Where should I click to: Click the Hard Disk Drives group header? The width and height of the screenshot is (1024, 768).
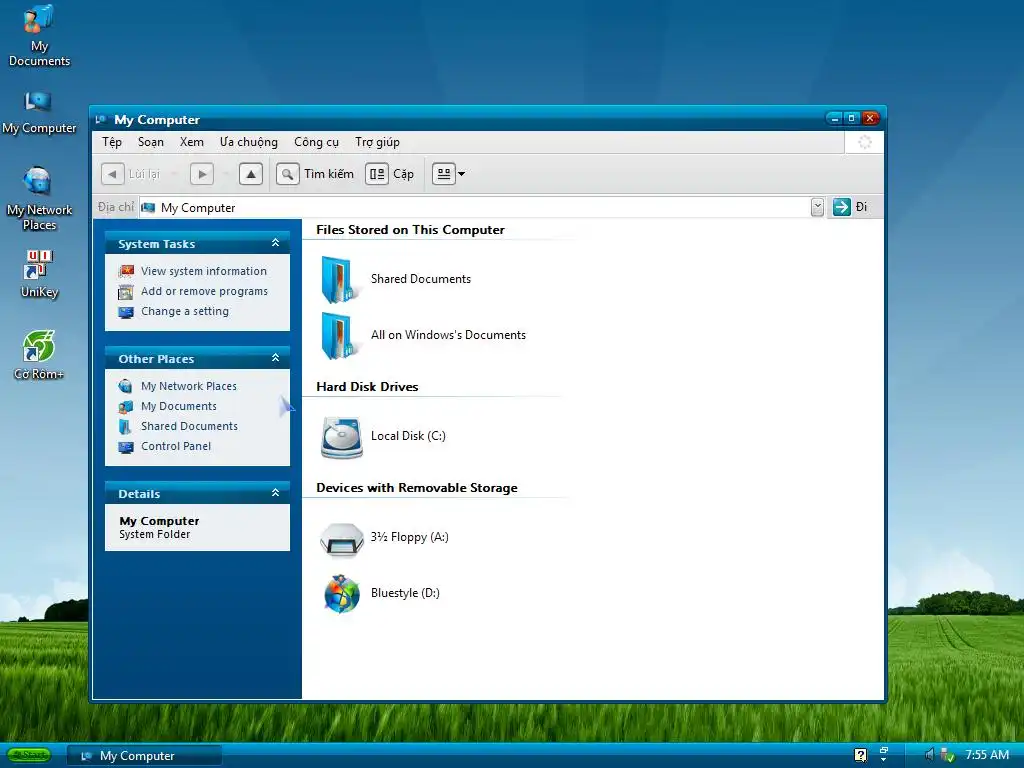pos(367,387)
